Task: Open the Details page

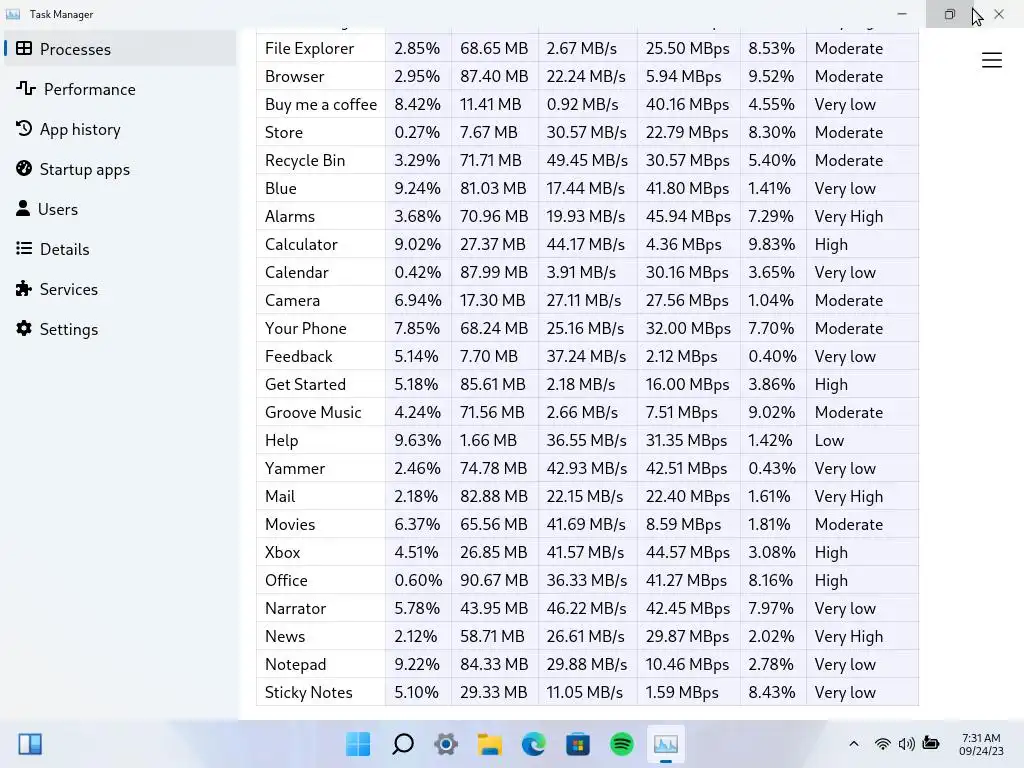Action: click(x=120, y=249)
